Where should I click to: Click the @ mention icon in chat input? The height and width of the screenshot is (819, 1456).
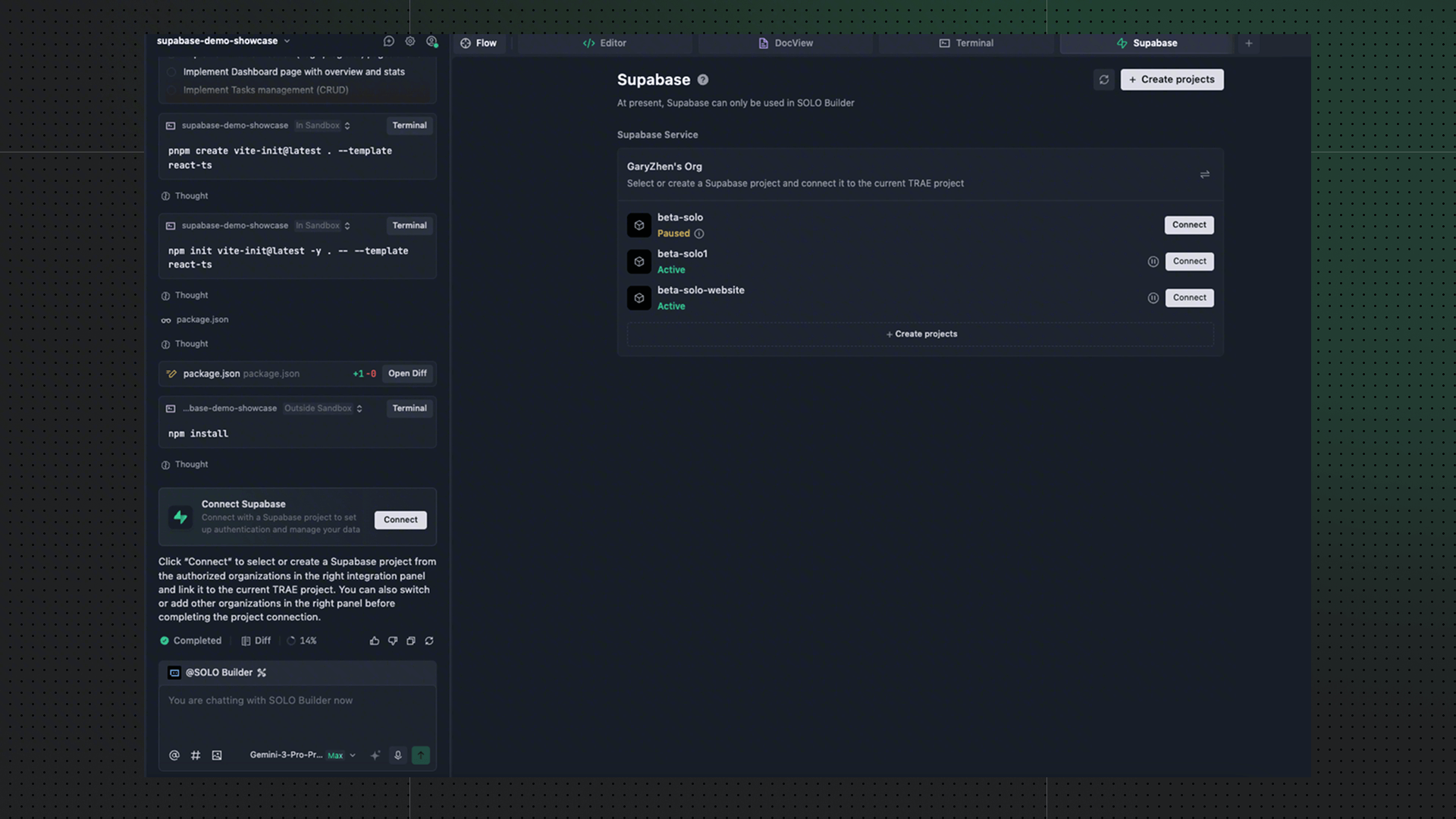pyautogui.click(x=174, y=755)
